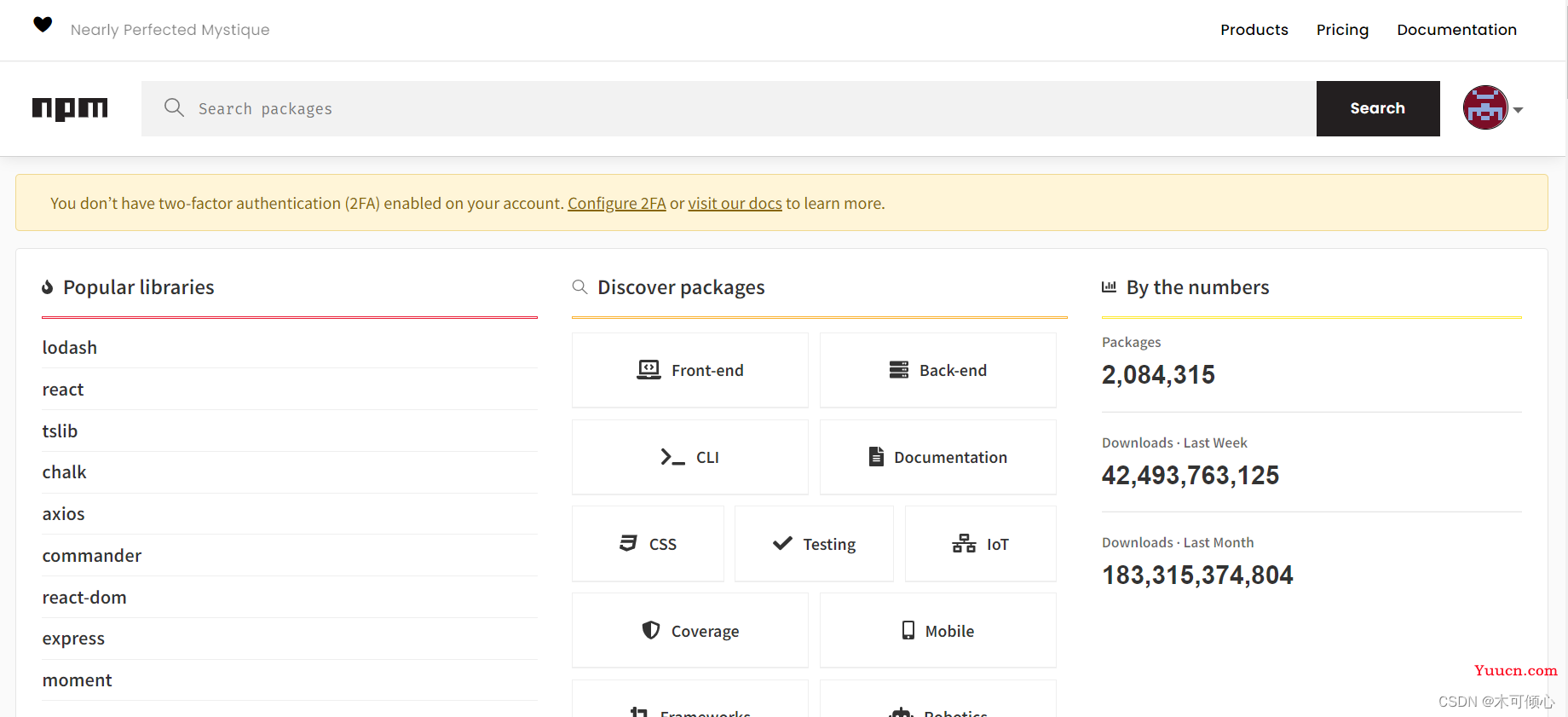Open the Configure 2FA link
The height and width of the screenshot is (717, 1568).
[617, 203]
